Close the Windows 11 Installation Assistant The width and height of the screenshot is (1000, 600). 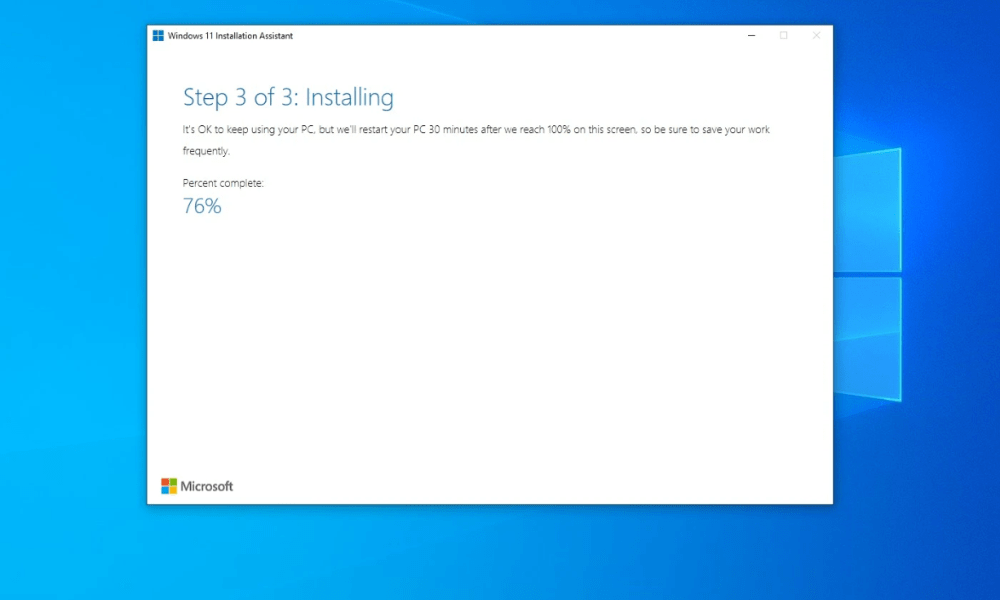816,35
